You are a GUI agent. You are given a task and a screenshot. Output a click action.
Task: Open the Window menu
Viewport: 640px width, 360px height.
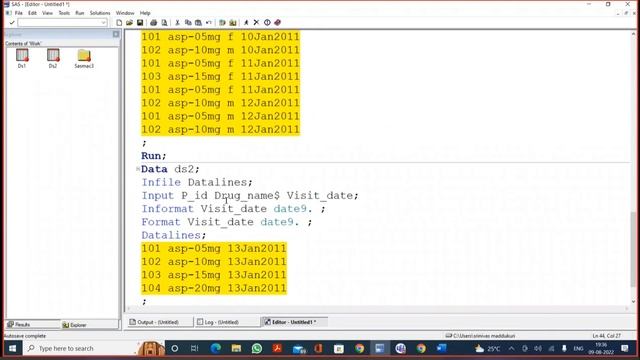pyautogui.click(x=125, y=13)
